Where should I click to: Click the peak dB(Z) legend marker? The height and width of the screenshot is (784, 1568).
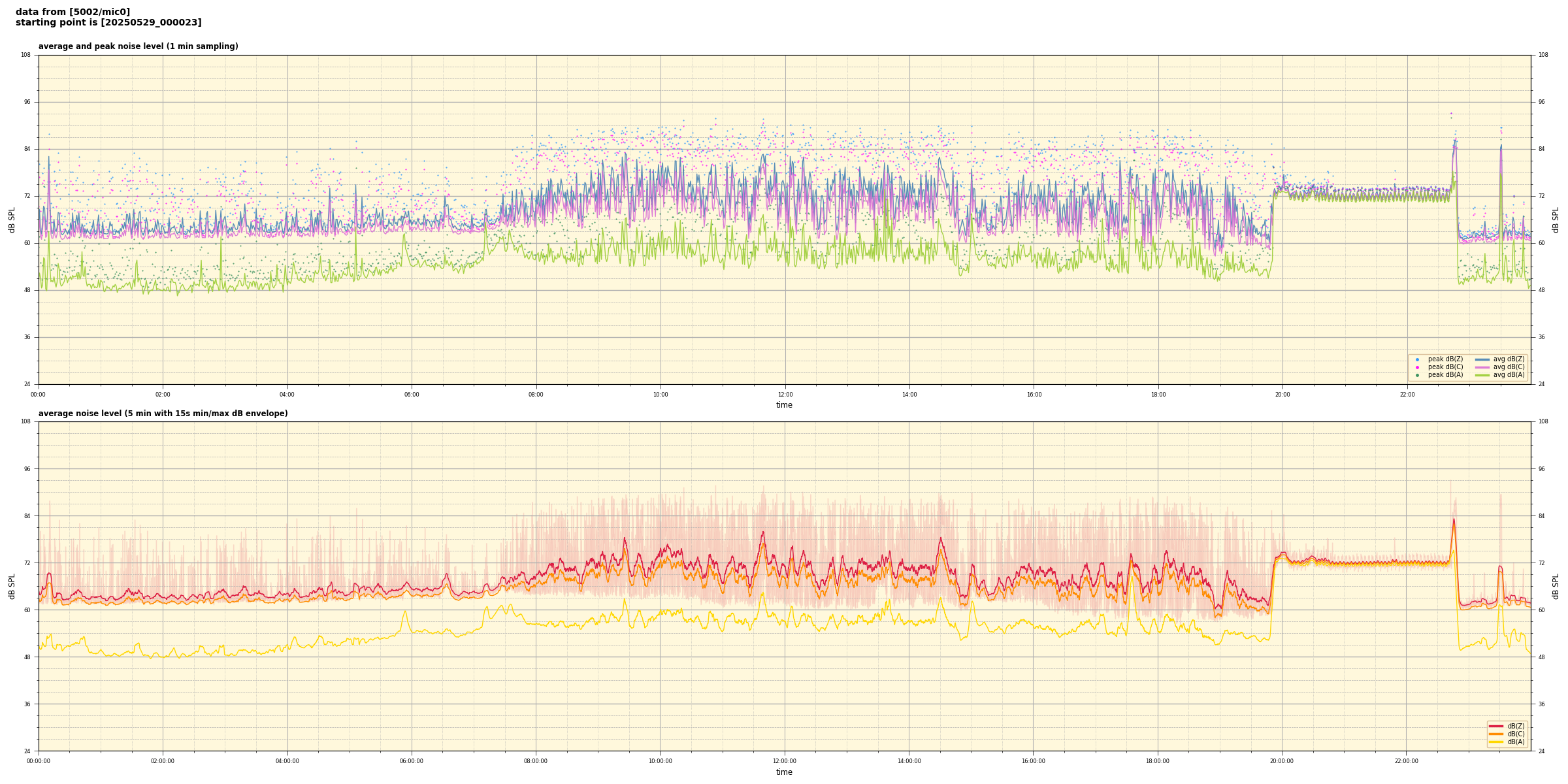click(x=1417, y=359)
